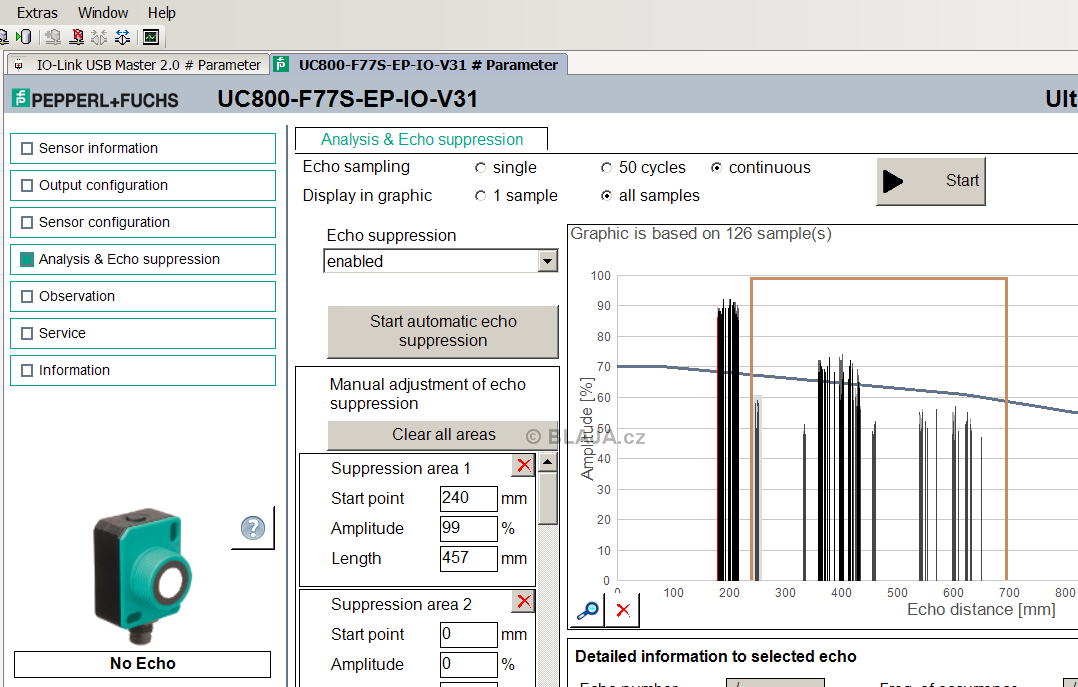The width and height of the screenshot is (1078, 687).
Task: Click Suppression area 1 Start point field
Action: click(x=468, y=499)
